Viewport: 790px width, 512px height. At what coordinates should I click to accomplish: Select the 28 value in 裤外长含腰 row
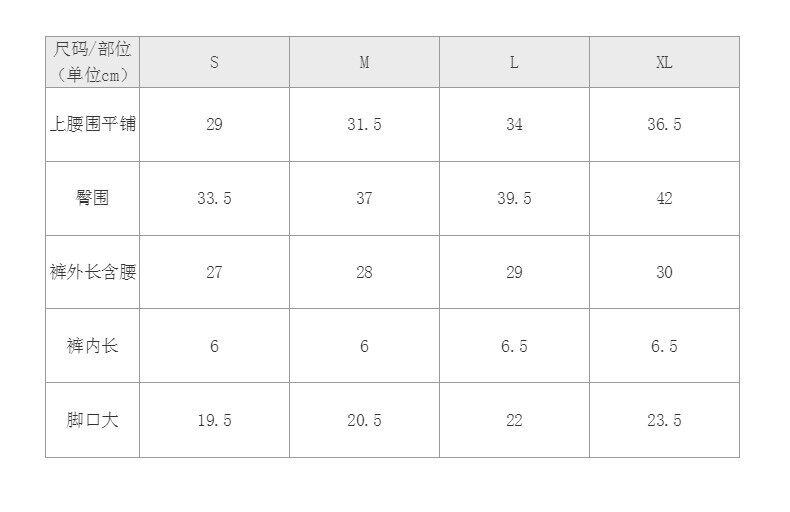pos(364,272)
